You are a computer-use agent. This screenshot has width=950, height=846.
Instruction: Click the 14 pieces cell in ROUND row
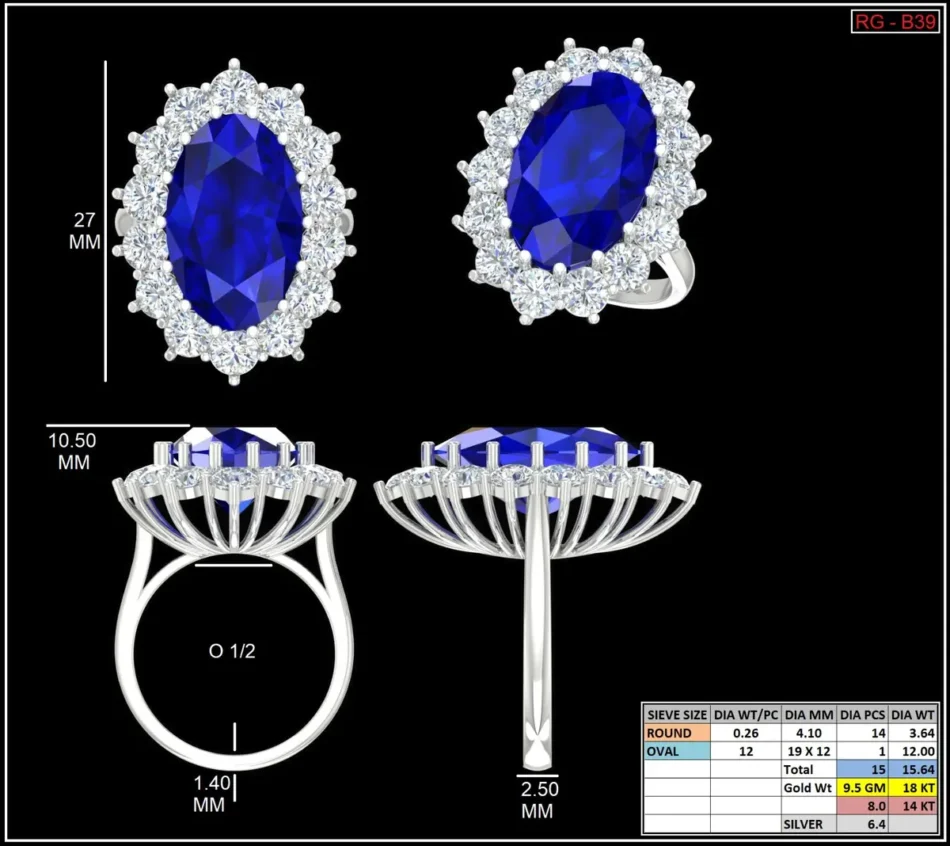[x=863, y=733]
